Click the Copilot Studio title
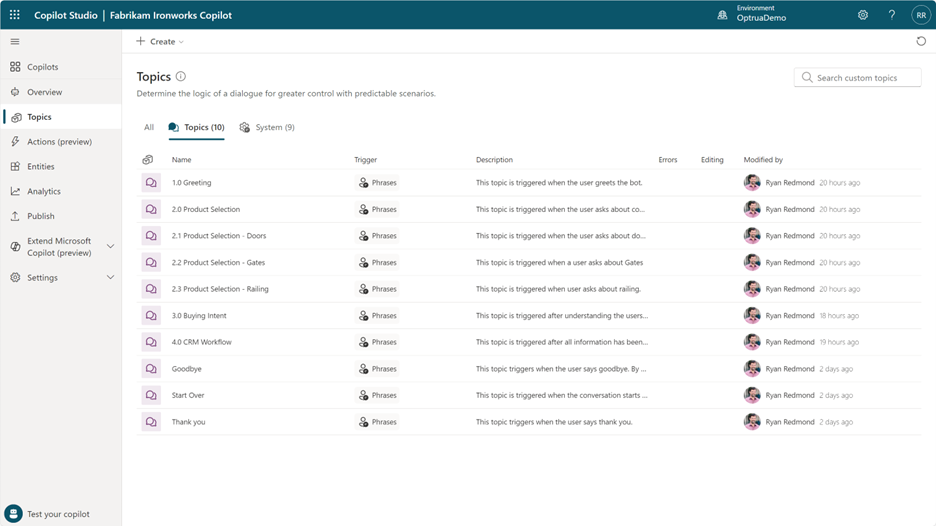 (66, 15)
